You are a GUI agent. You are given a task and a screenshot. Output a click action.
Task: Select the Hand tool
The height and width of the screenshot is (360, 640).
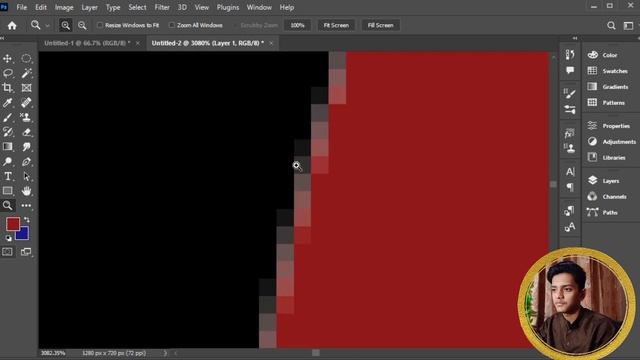(x=26, y=191)
